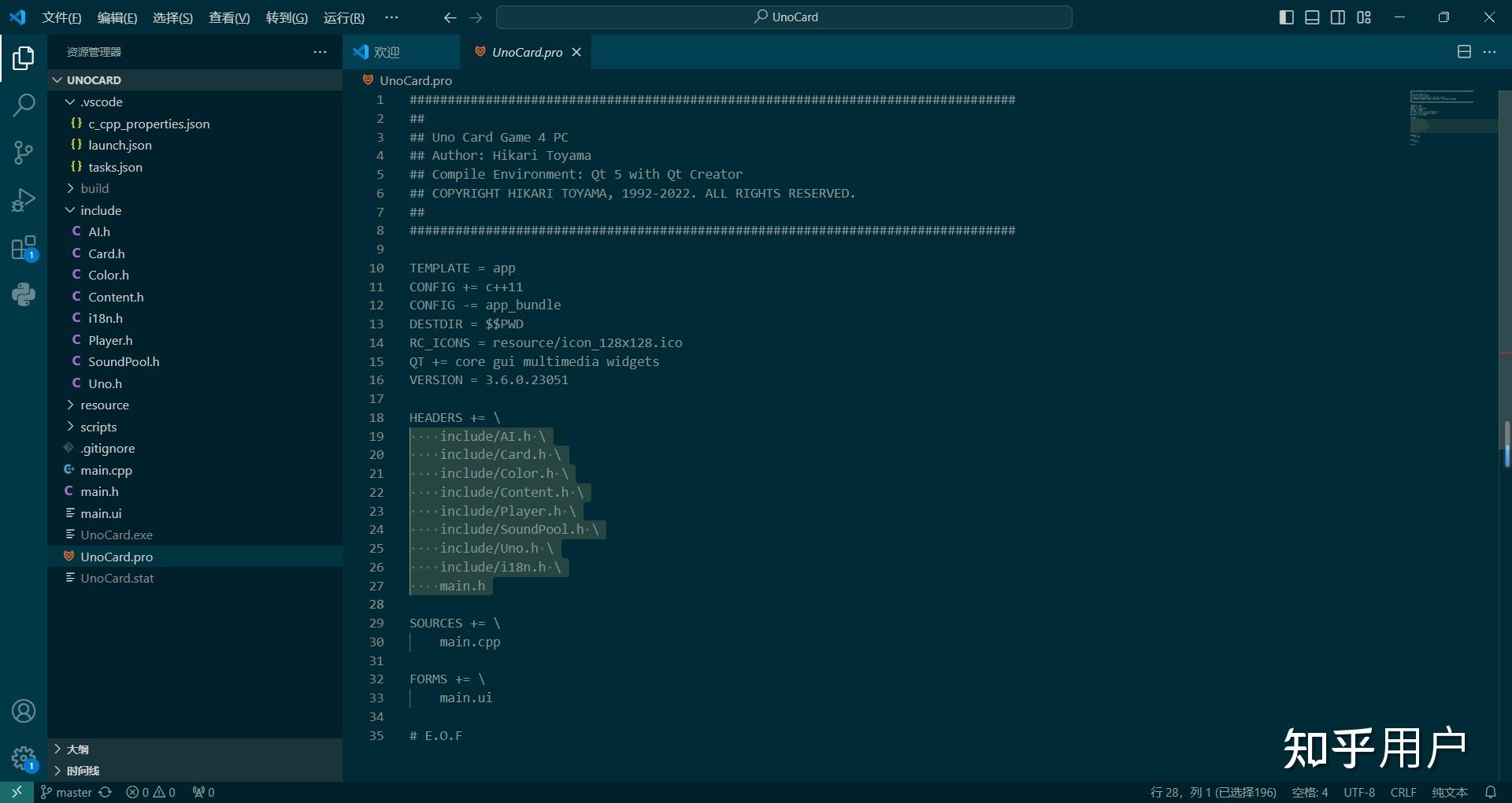Open launch.json in explorer

pyautogui.click(x=195, y=145)
